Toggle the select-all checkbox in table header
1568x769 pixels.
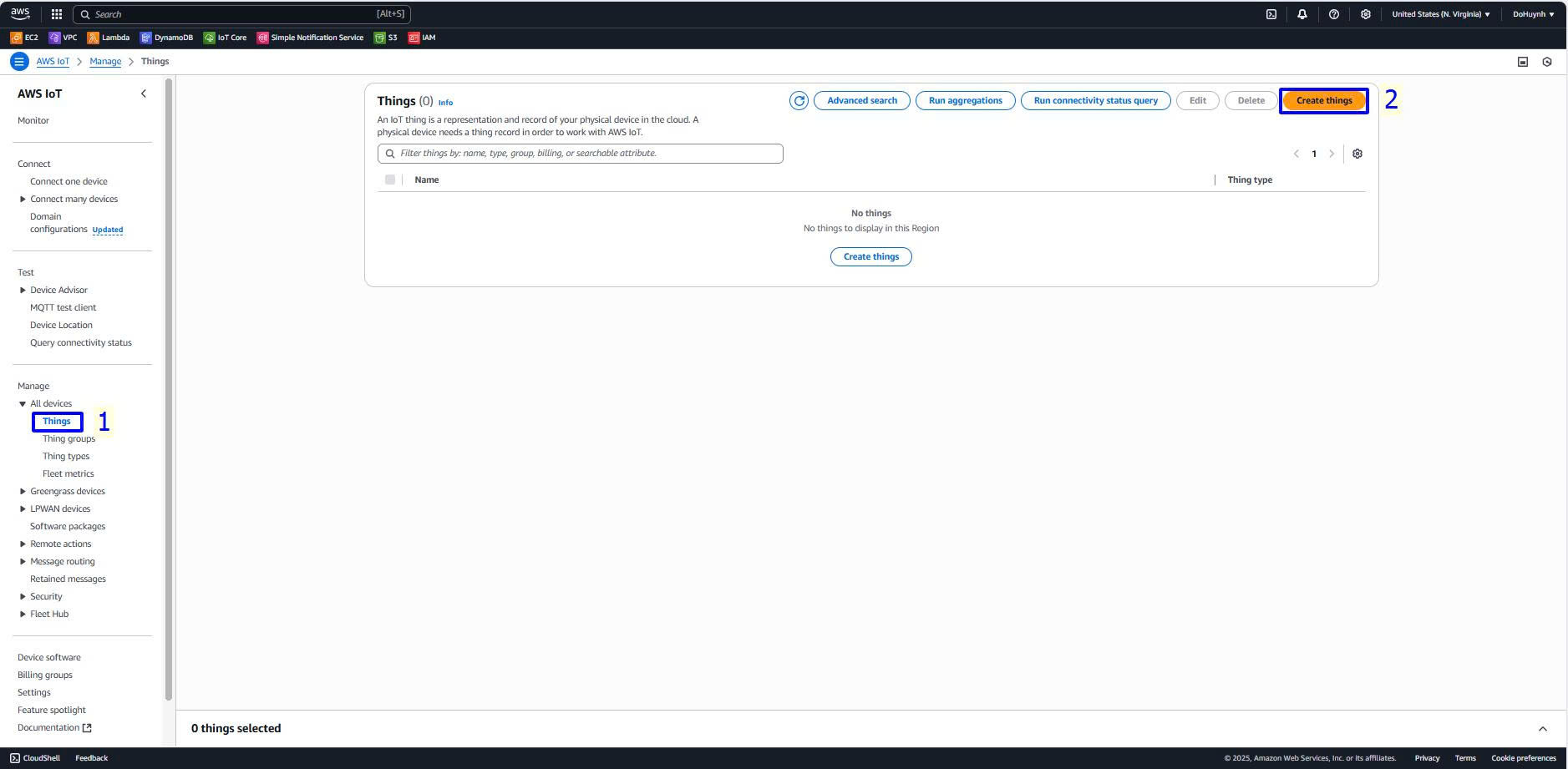pos(390,180)
